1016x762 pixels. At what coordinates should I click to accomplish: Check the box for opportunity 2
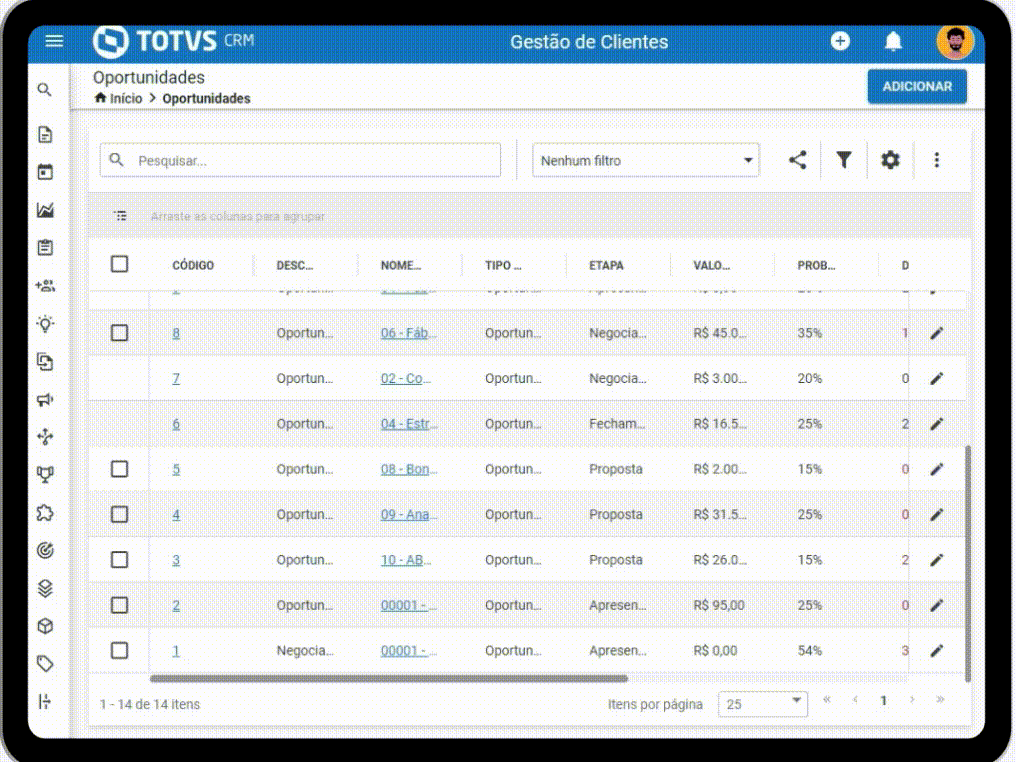click(x=119, y=605)
